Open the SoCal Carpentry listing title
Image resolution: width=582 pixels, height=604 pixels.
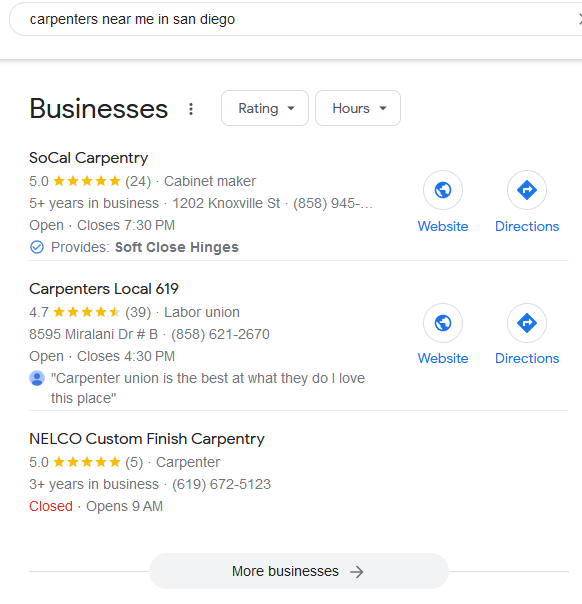point(89,158)
